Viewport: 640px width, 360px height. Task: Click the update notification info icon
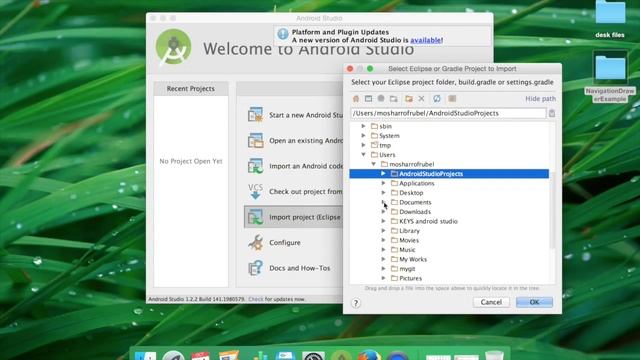tap(282, 34)
